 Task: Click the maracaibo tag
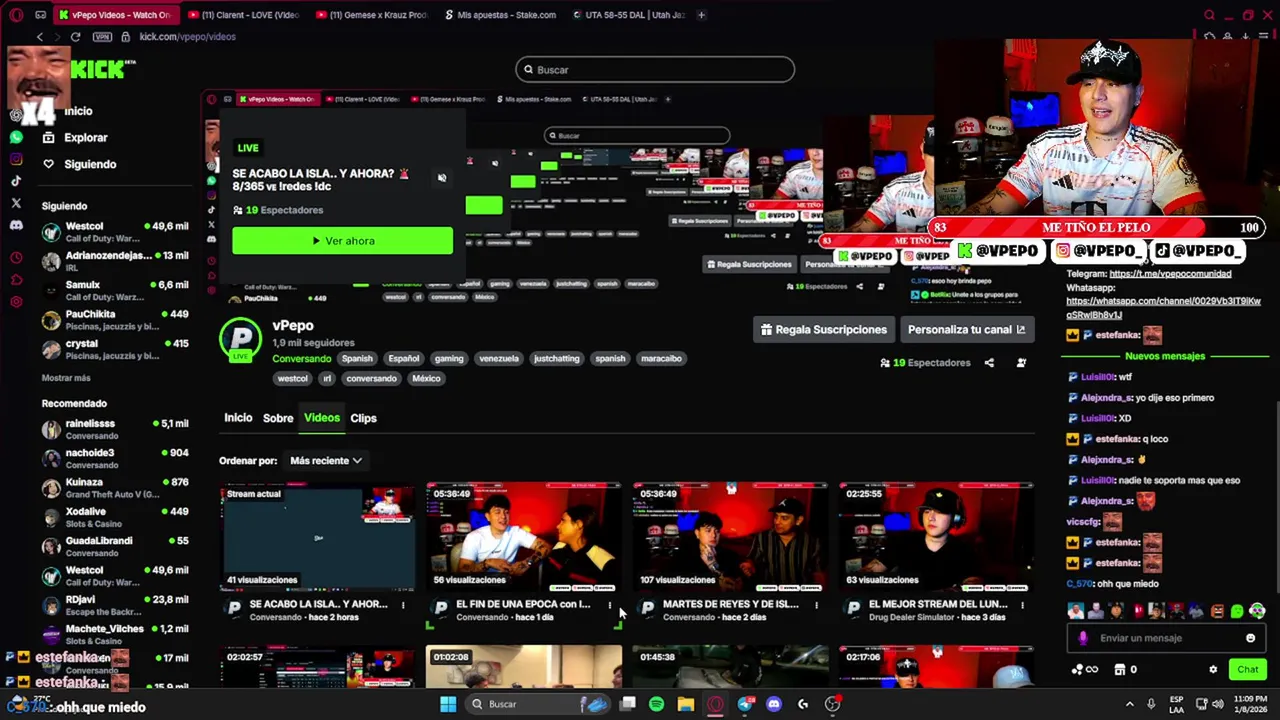click(661, 358)
